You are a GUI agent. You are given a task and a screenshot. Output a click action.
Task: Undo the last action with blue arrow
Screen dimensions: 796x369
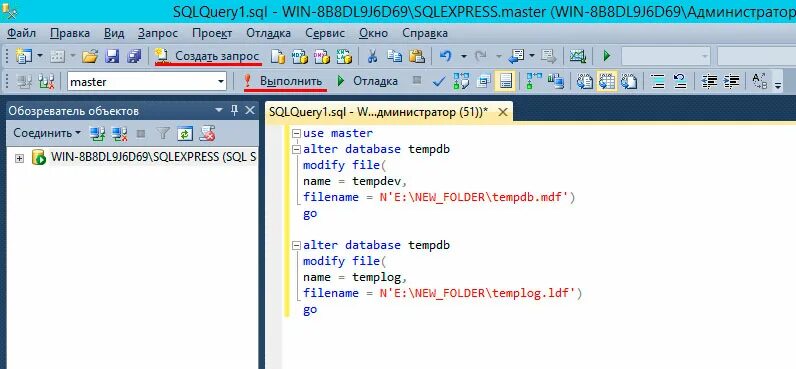(x=446, y=56)
